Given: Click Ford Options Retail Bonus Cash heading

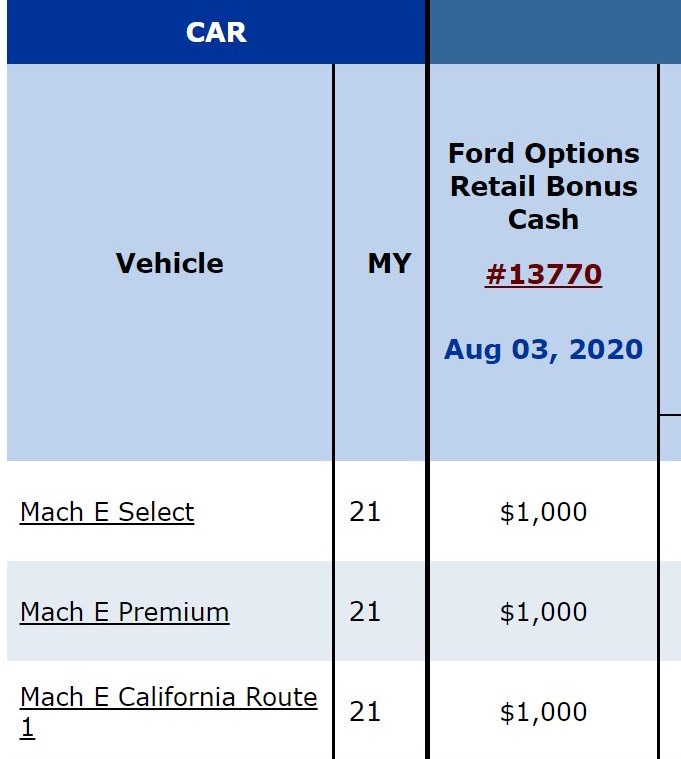Looking at the screenshot, I should (x=544, y=186).
